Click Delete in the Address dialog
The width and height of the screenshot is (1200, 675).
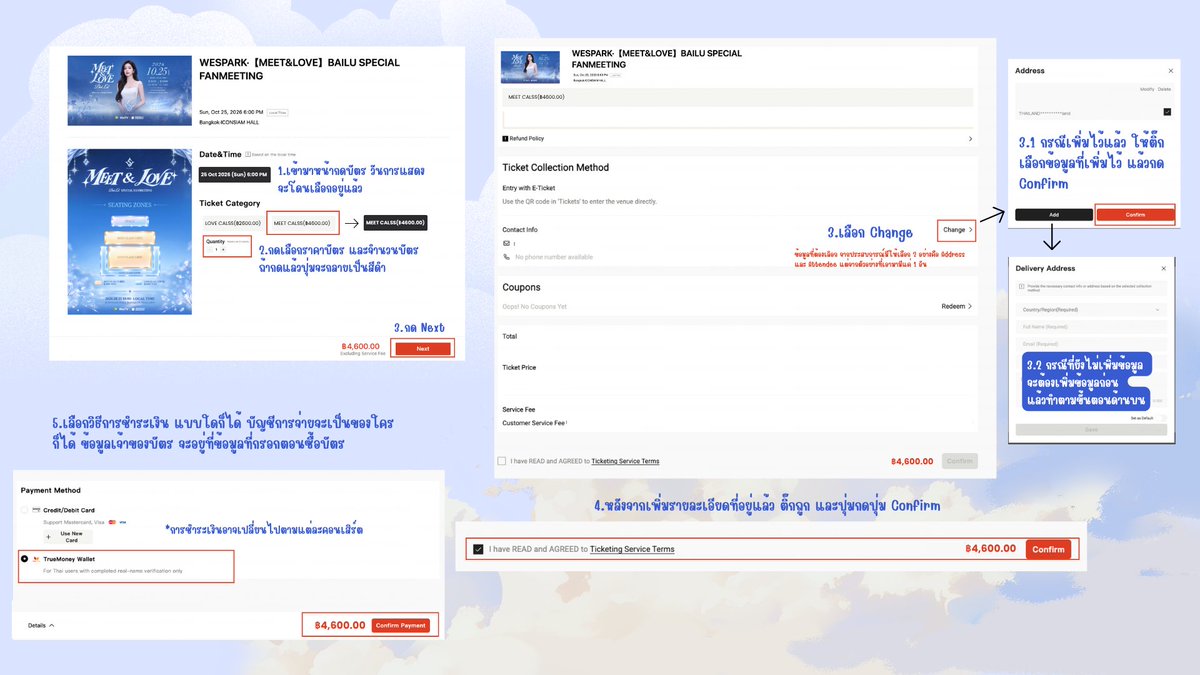(1165, 90)
